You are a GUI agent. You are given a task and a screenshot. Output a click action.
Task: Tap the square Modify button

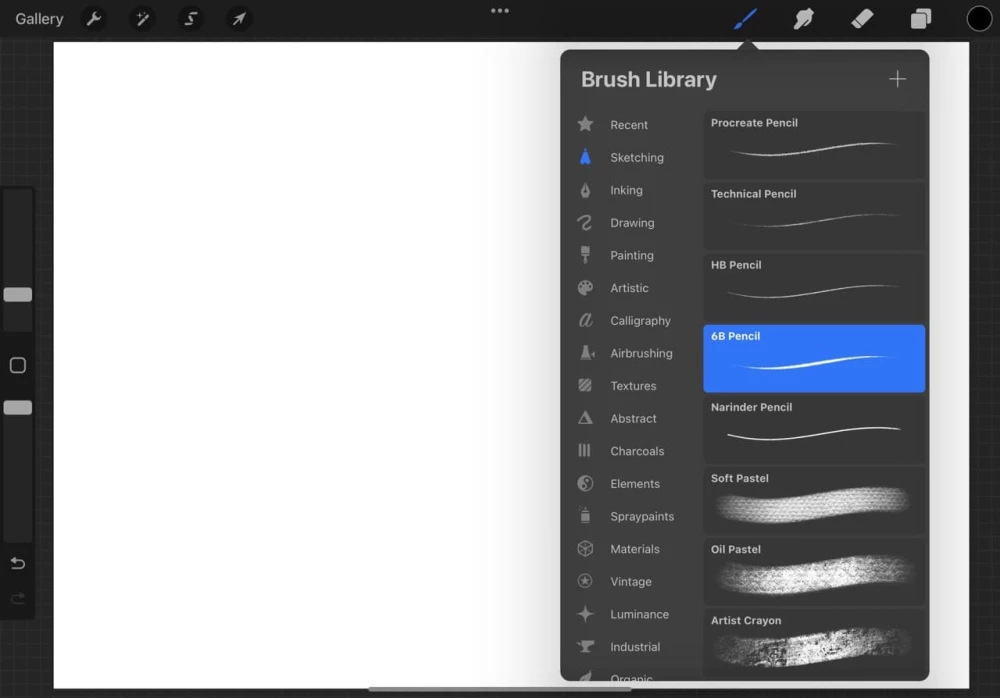point(18,365)
